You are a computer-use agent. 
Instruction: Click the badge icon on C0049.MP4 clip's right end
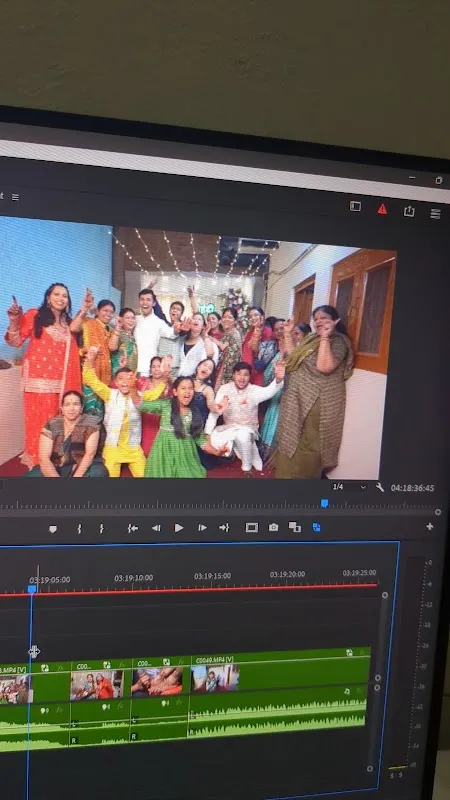pyautogui.click(x=349, y=653)
